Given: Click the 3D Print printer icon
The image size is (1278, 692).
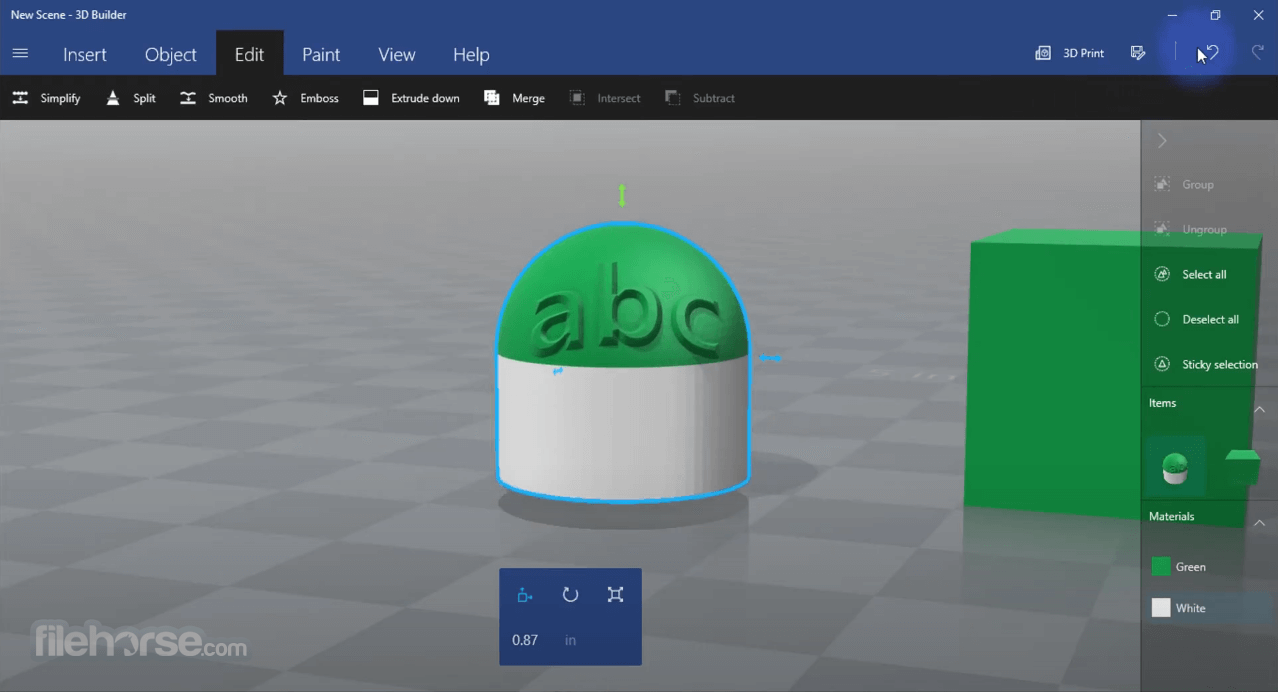Looking at the screenshot, I should tap(1043, 53).
